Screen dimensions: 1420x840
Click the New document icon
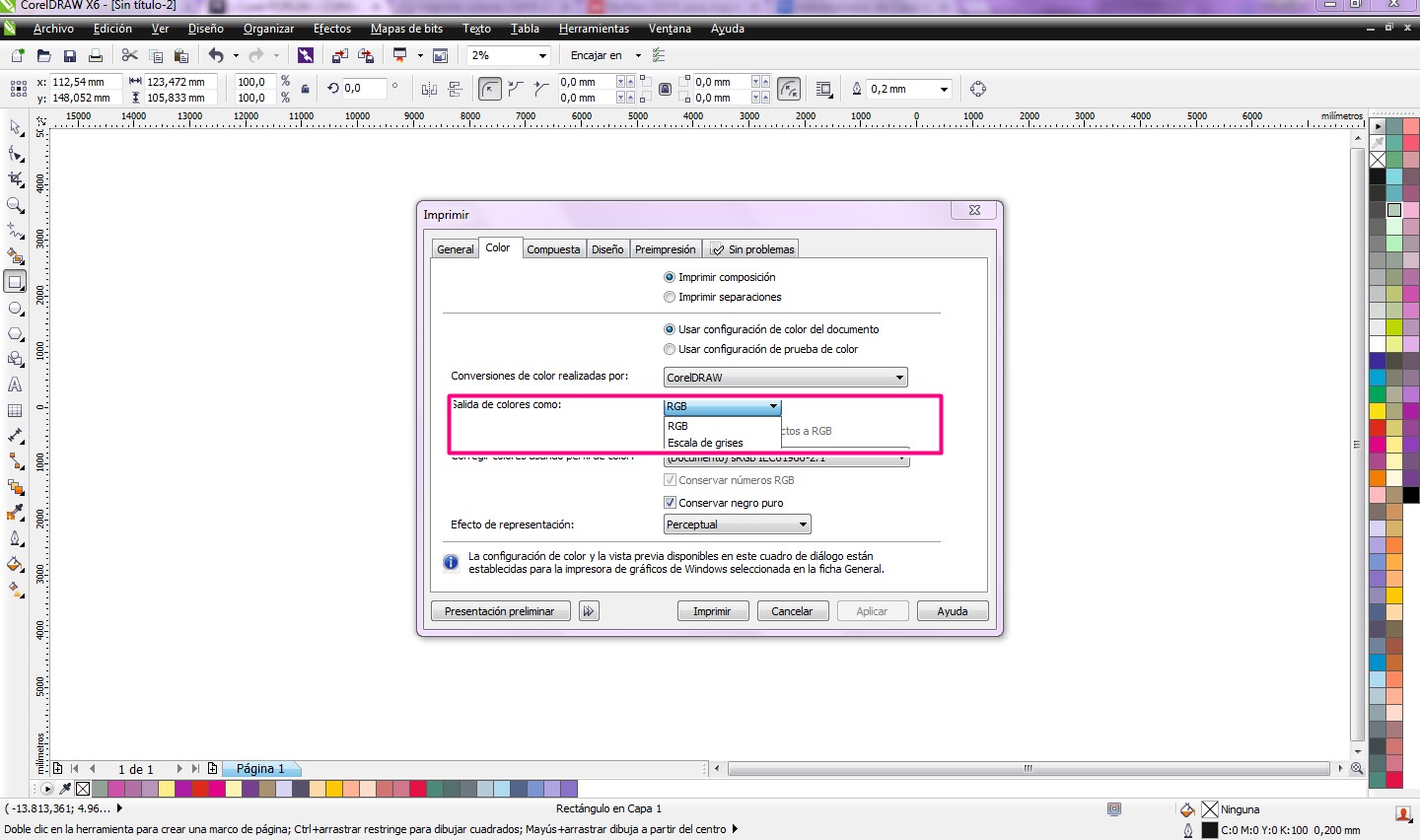coord(17,55)
